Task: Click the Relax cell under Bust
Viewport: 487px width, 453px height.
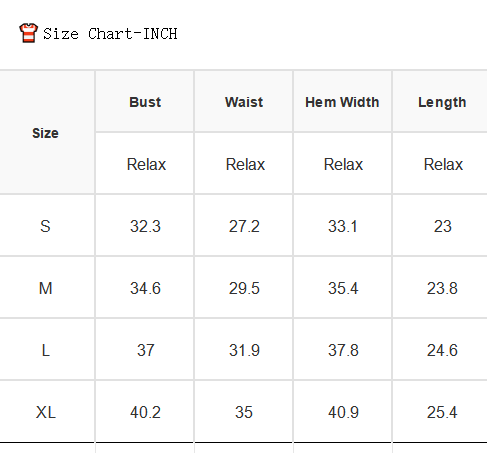Action: click(x=146, y=164)
